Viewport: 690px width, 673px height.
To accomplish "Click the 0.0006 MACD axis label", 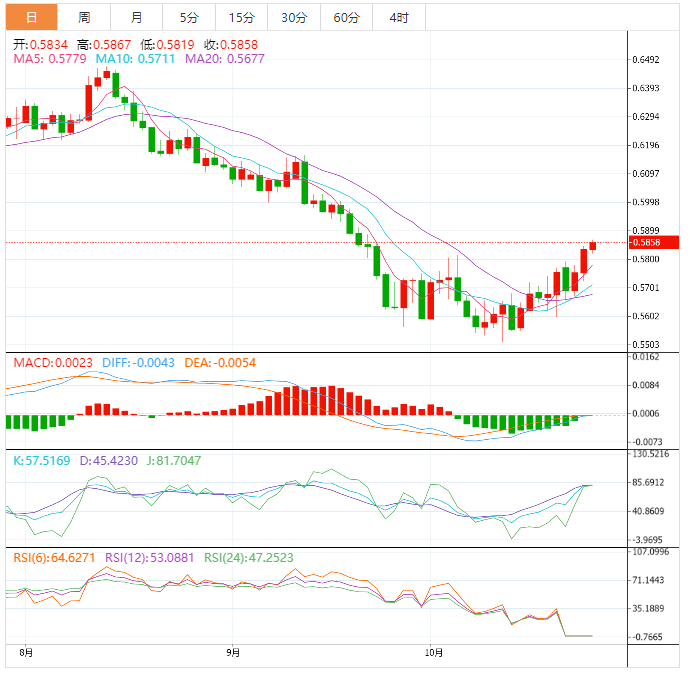I will click(646, 413).
